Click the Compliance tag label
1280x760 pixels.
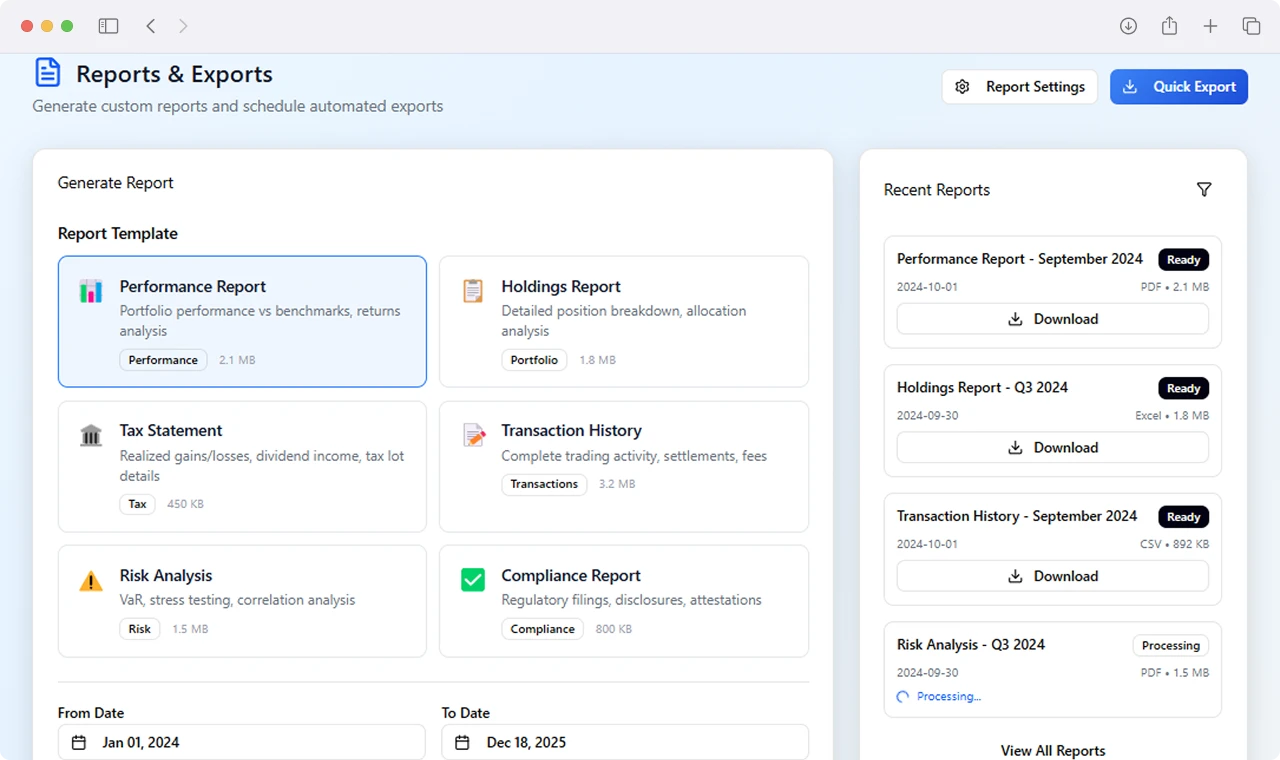point(542,629)
